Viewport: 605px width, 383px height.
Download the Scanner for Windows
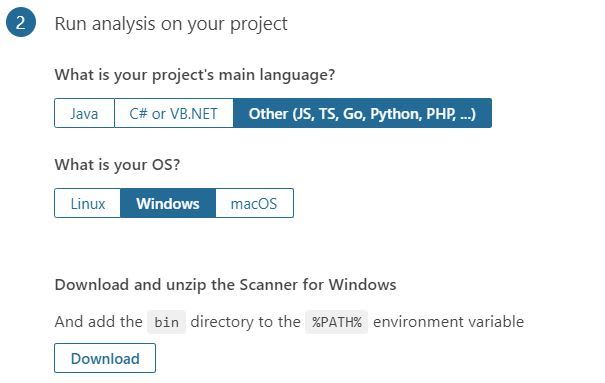click(x=105, y=358)
